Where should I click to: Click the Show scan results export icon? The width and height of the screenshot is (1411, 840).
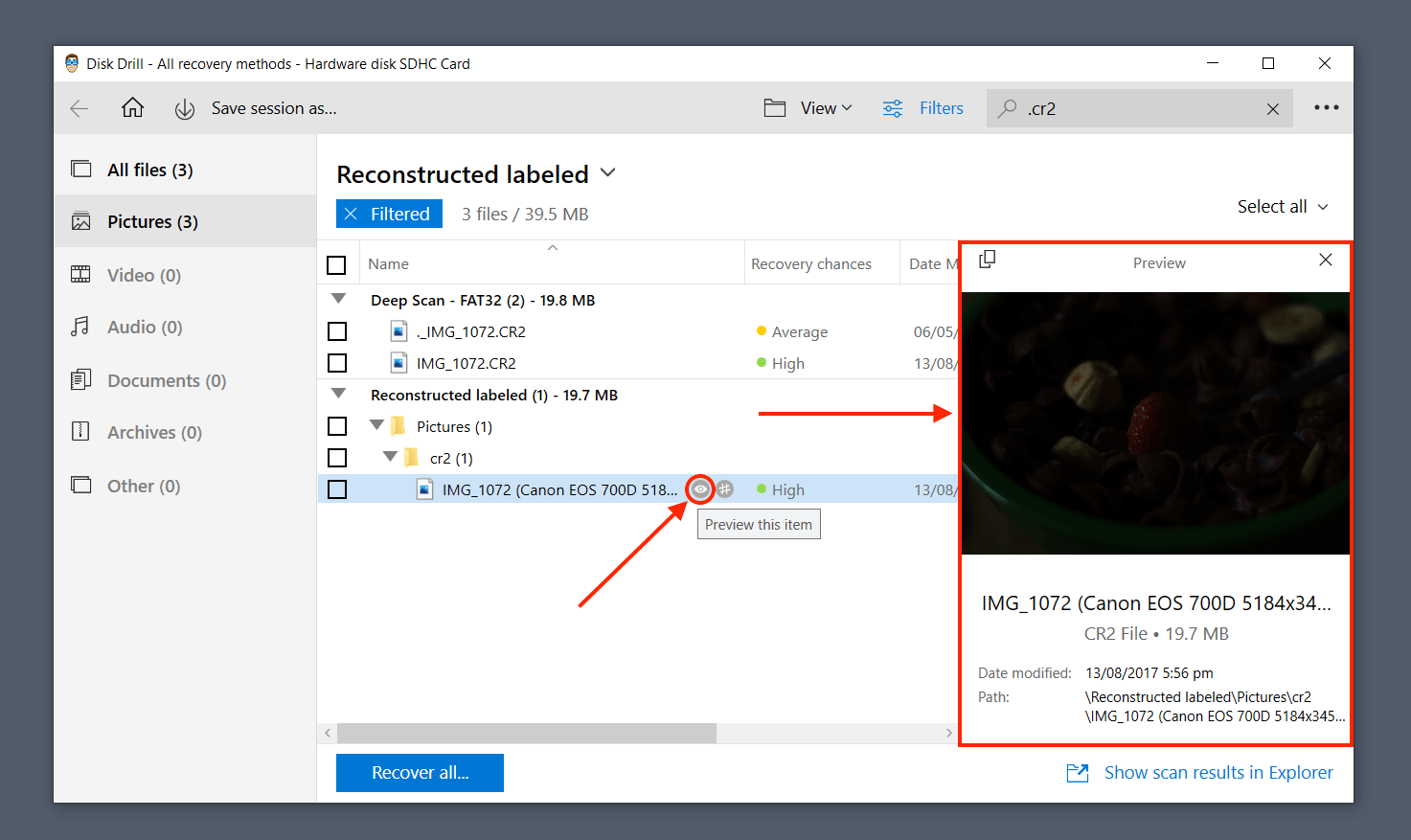click(x=1078, y=773)
